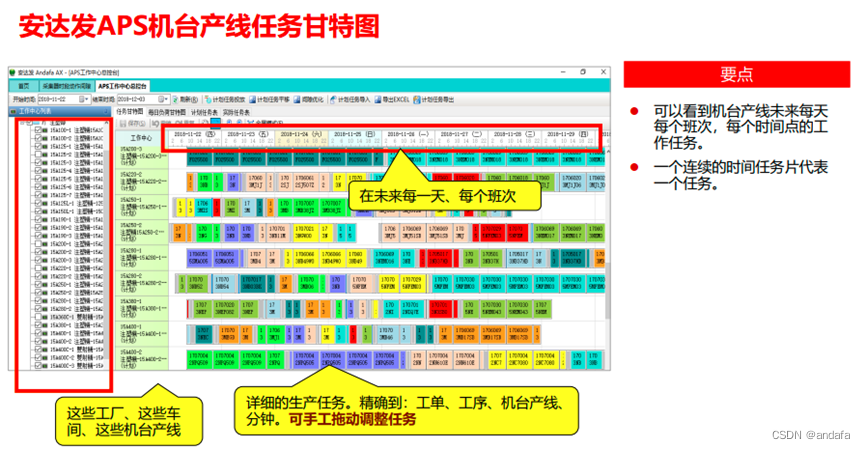Toggle the checkbox for 15A100-1
Image resolution: width=865 pixels, height=449 pixels.
[x=38, y=130]
